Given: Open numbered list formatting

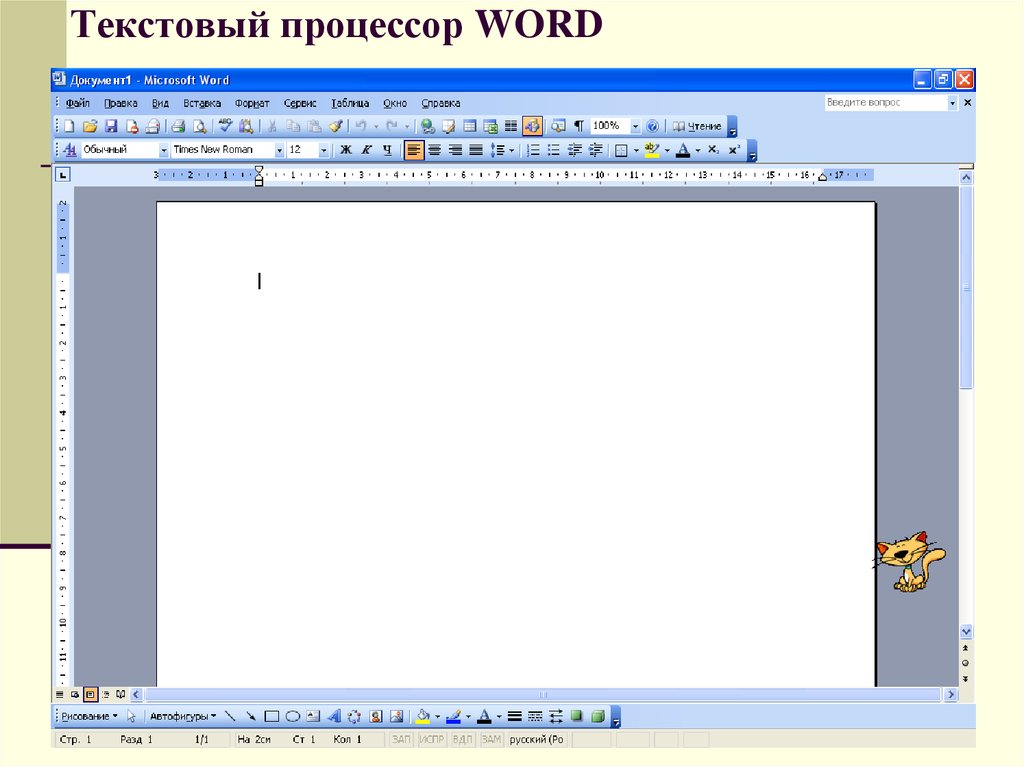Looking at the screenshot, I should click(x=533, y=150).
